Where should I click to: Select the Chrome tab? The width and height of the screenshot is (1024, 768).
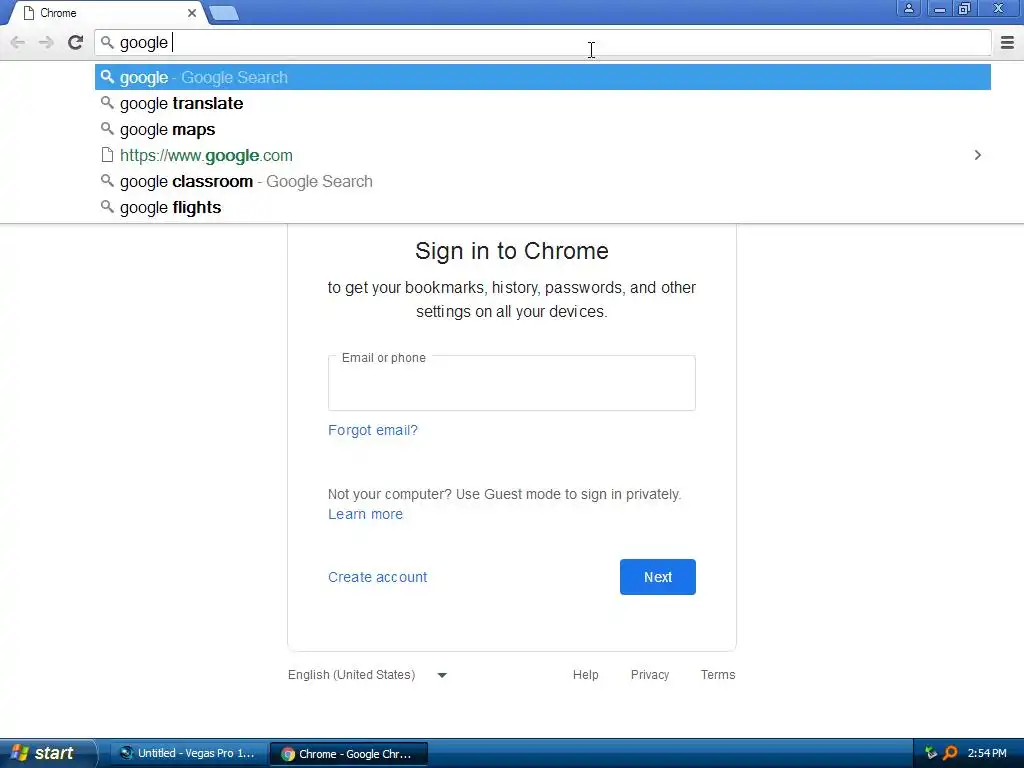click(108, 13)
